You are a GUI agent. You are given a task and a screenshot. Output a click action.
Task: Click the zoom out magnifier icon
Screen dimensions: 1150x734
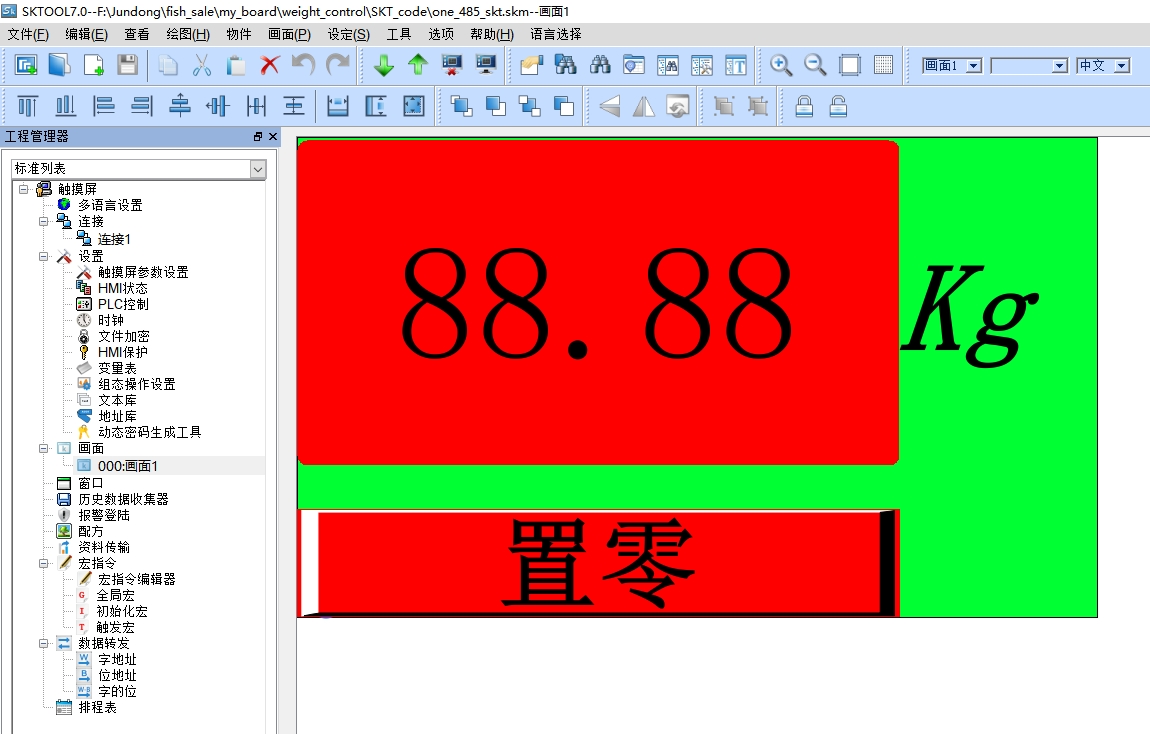point(815,66)
